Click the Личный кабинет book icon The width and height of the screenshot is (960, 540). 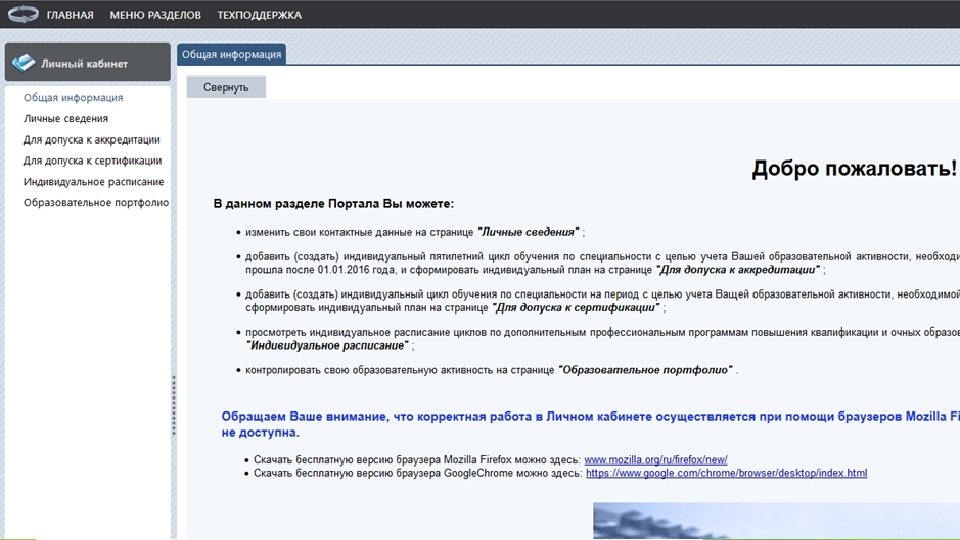(23, 62)
